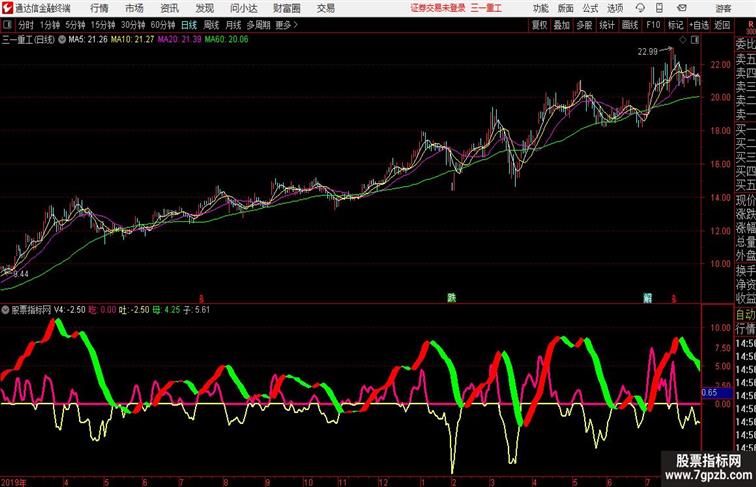Click the 通达信 red logo icon
756x487 pixels.
(x=7, y=8)
